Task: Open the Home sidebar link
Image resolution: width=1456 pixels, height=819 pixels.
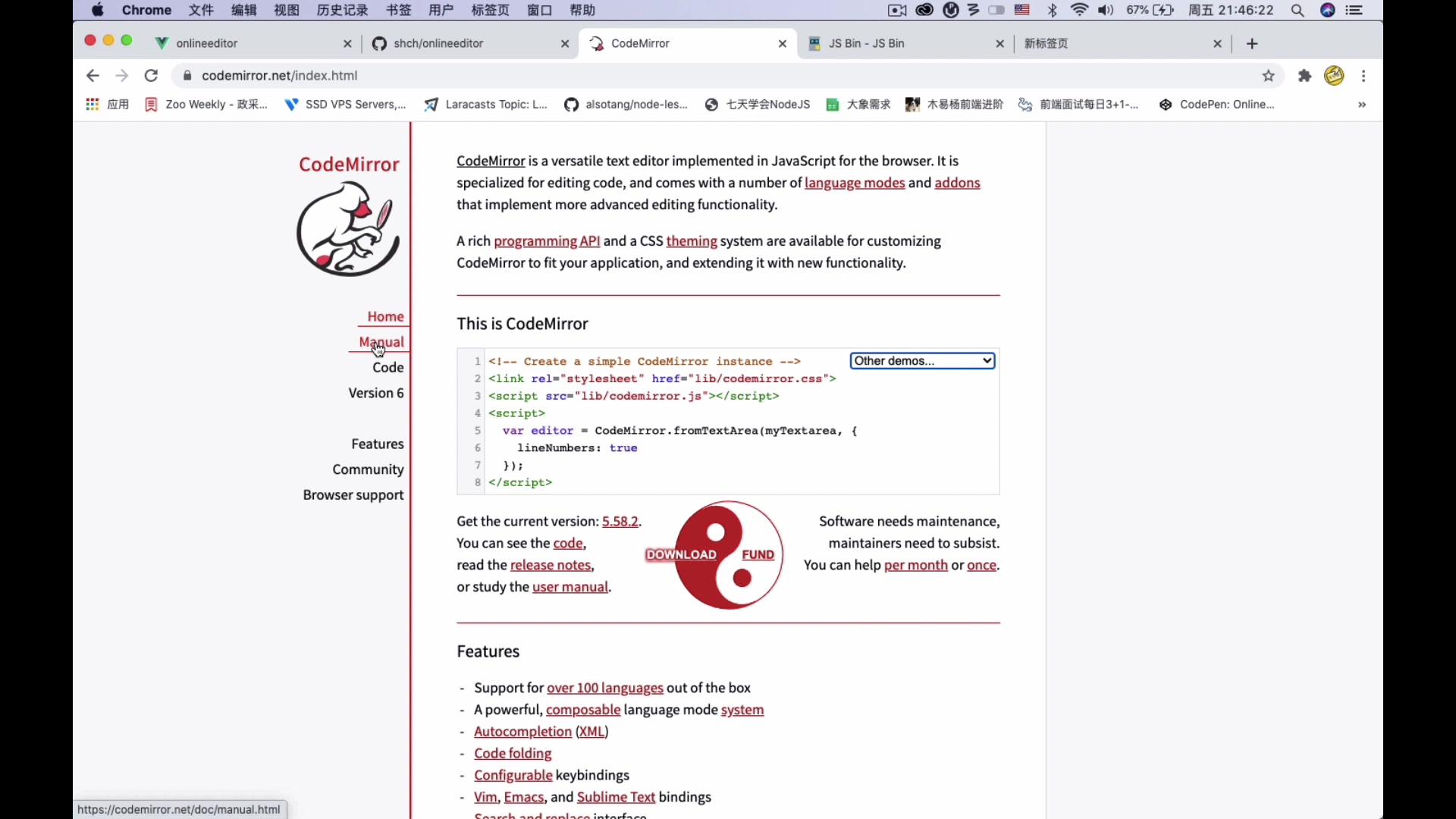Action: [385, 317]
